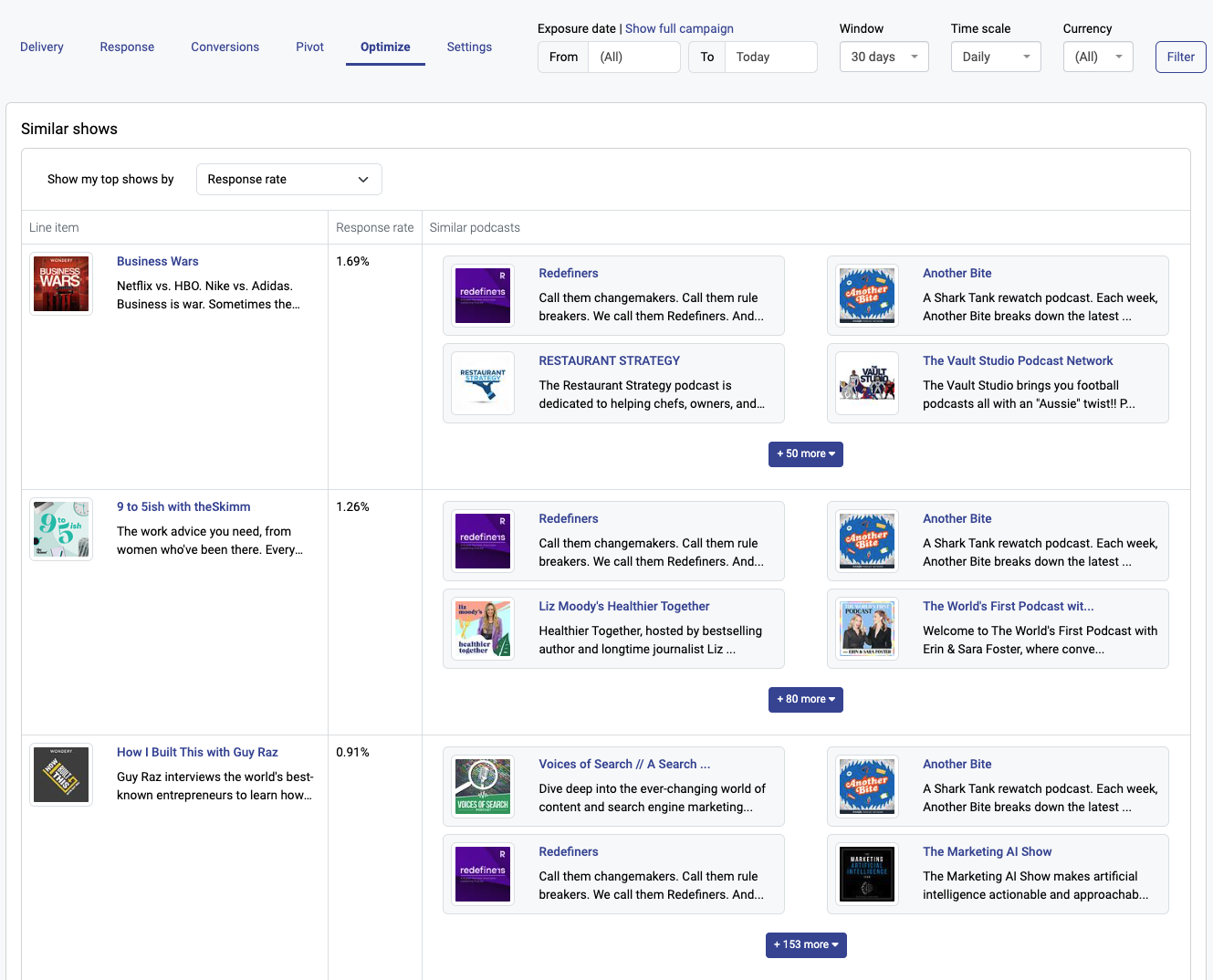Click the Show full campaign link
This screenshot has width=1213, height=980.
pyautogui.click(x=679, y=29)
